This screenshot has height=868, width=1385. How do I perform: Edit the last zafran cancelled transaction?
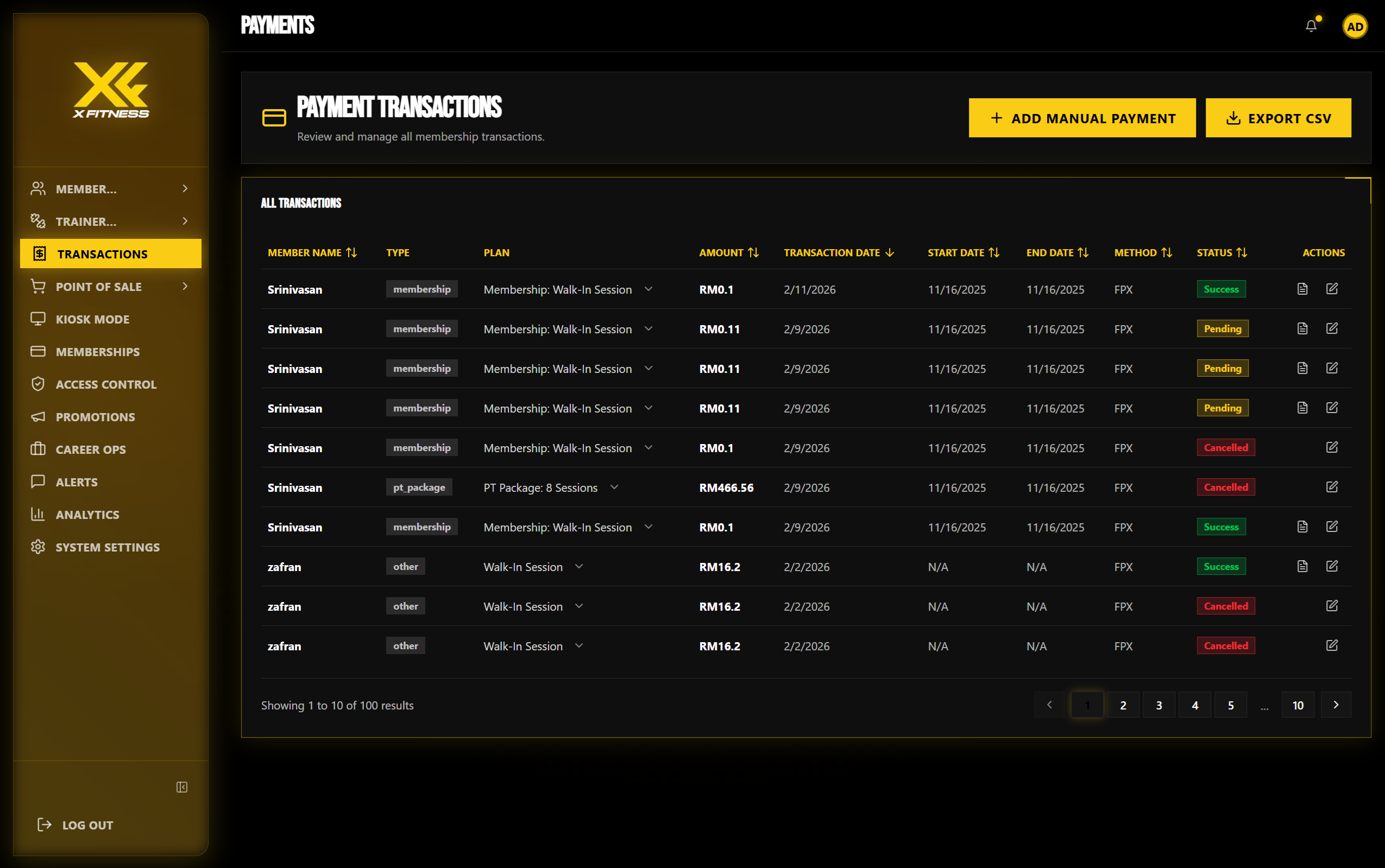pyautogui.click(x=1332, y=645)
